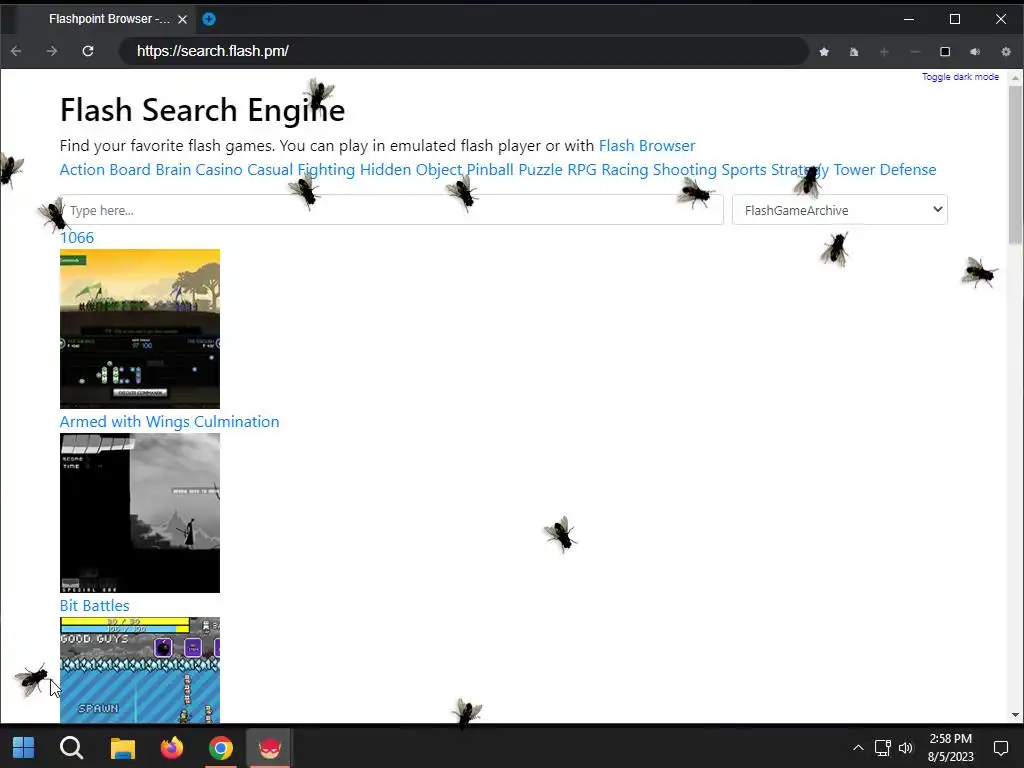Image resolution: width=1024 pixels, height=768 pixels.
Task: Show hidden tray icons chevron
Action: [x=858, y=748]
